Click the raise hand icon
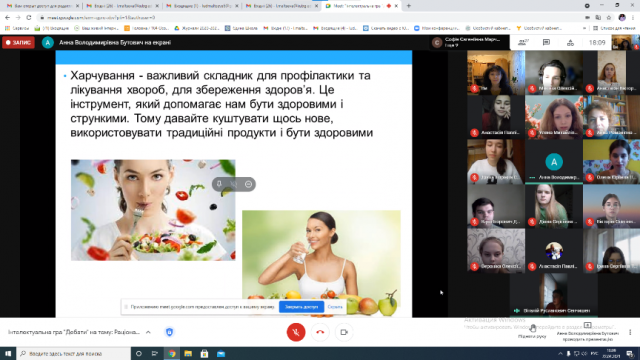 tap(533, 329)
